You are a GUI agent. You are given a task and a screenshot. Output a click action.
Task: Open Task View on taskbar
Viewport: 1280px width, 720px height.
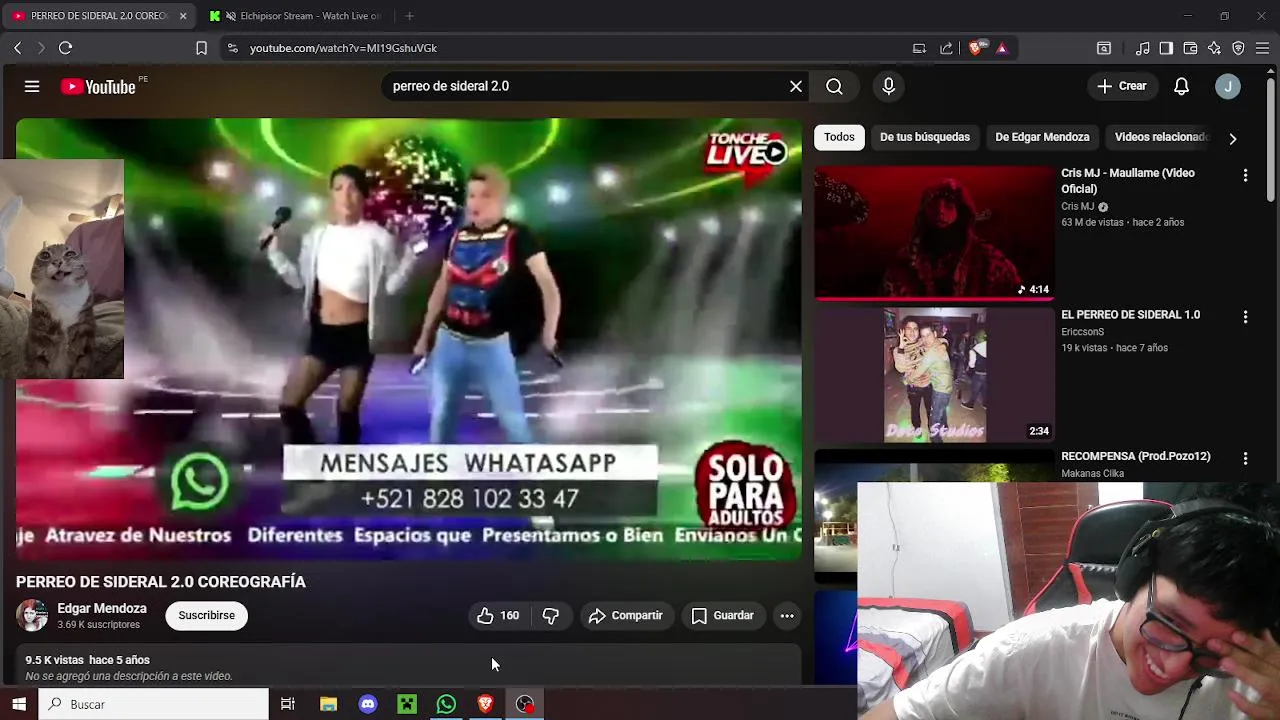click(288, 704)
